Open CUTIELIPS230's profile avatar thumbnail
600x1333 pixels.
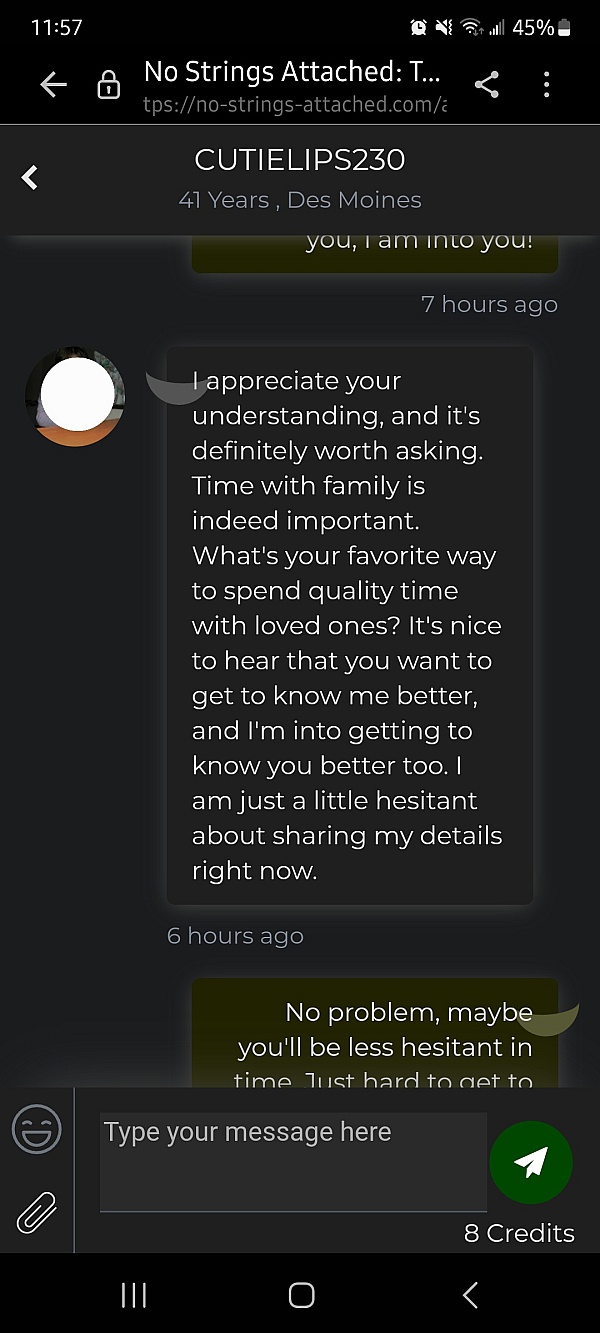[x=75, y=397]
